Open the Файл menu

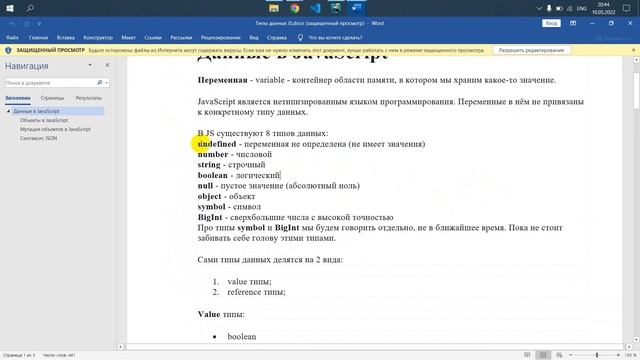[12, 38]
